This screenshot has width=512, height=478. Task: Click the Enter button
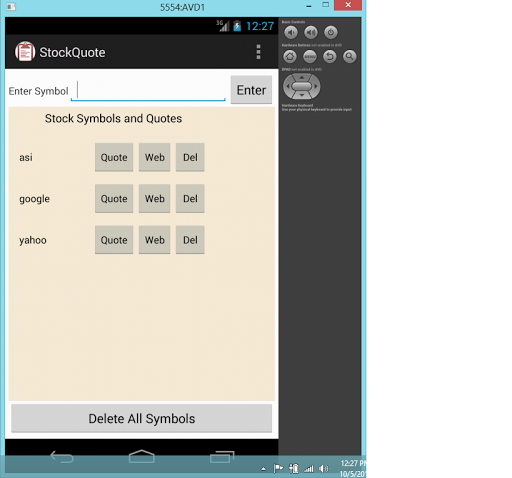point(251,90)
